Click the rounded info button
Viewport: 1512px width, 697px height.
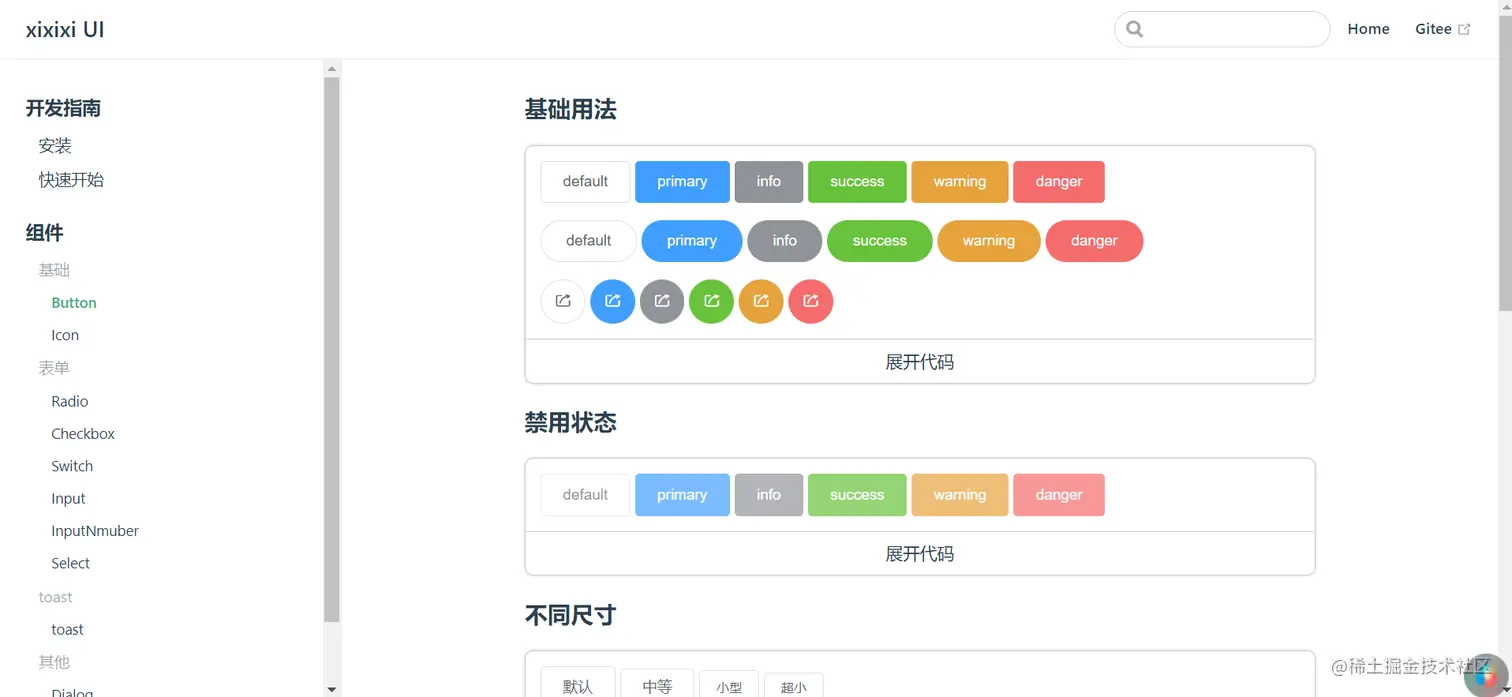pos(785,241)
